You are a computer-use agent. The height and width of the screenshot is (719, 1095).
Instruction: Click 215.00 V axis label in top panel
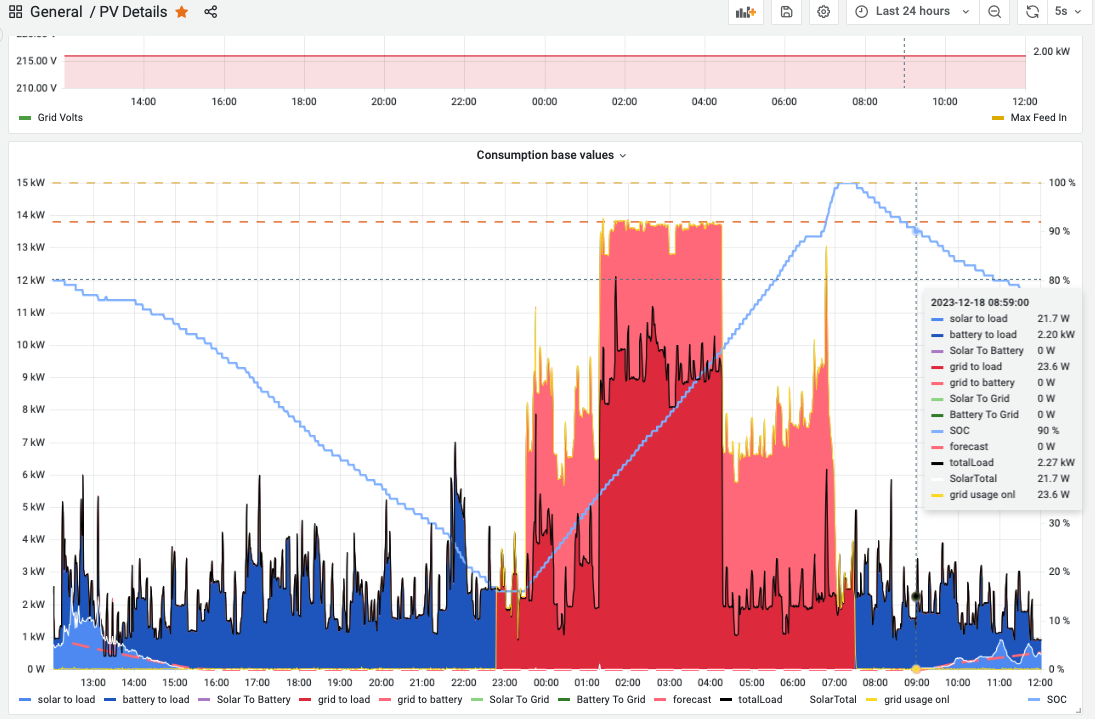[36, 61]
